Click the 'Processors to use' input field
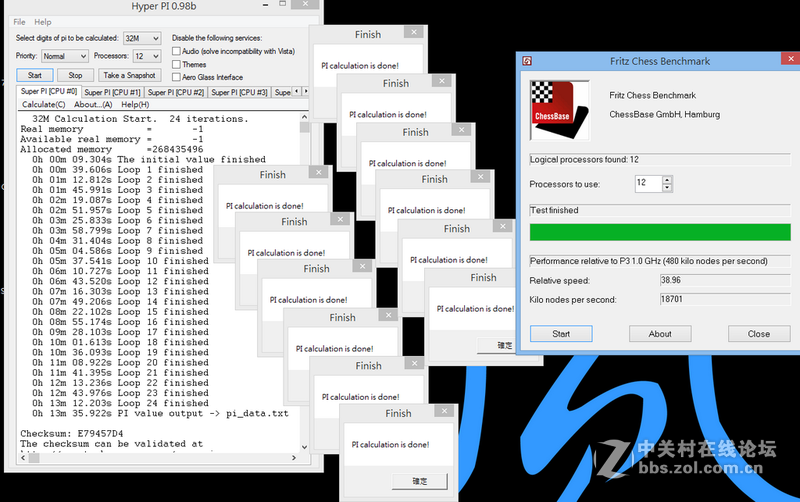This screenshot has height=502, width=800. click(648, 183)
